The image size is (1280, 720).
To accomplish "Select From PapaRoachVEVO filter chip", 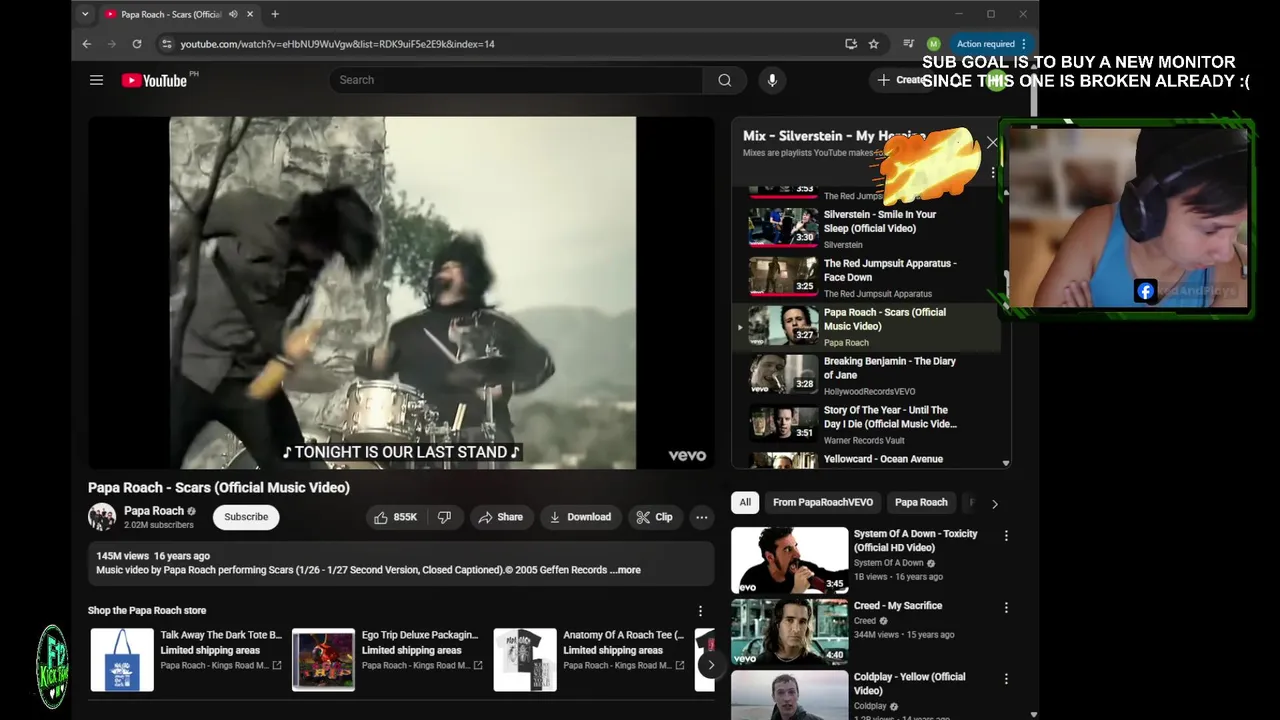I will pos(823,503).
